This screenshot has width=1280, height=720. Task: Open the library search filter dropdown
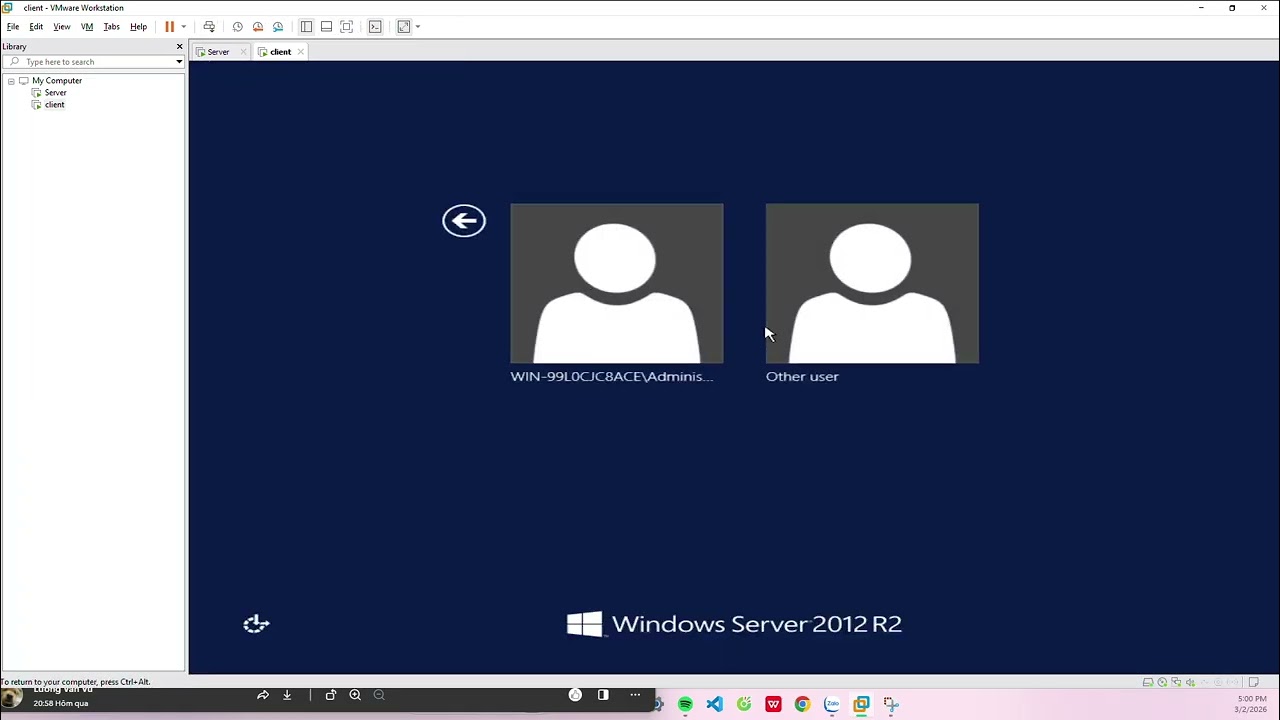click(x=179, y=62)
